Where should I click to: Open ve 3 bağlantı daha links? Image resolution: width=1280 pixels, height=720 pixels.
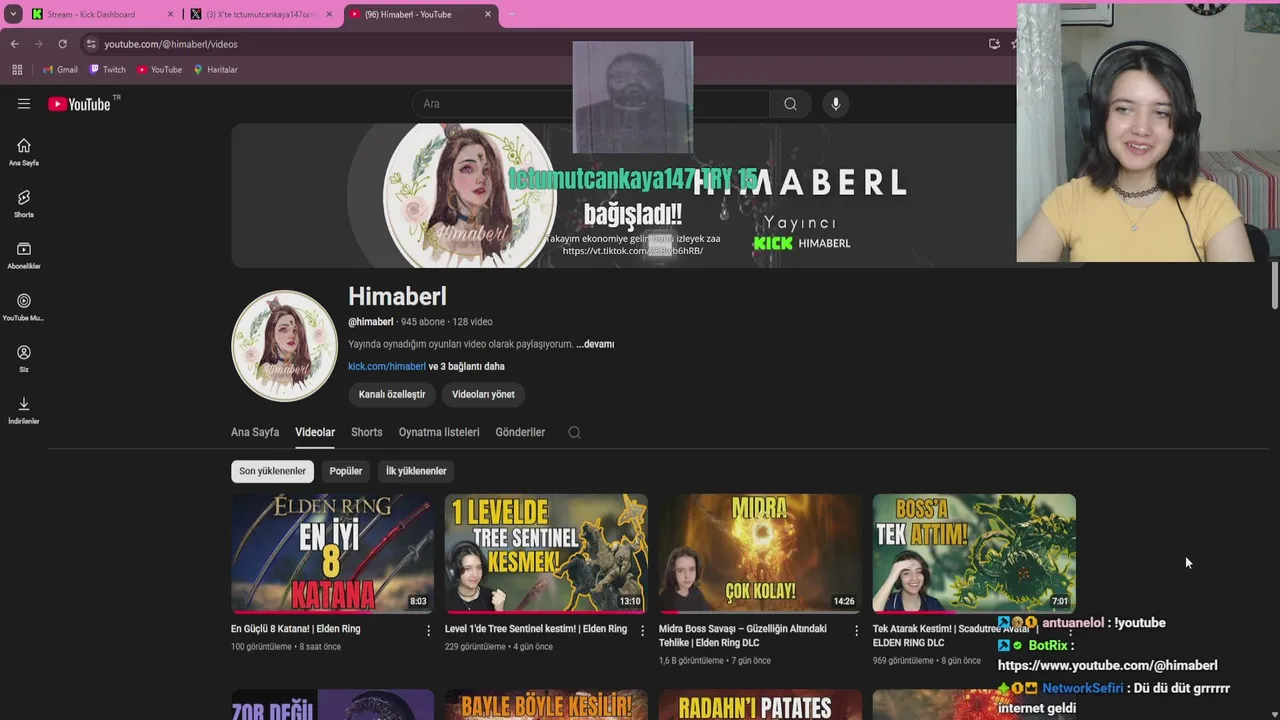(467, 366)
